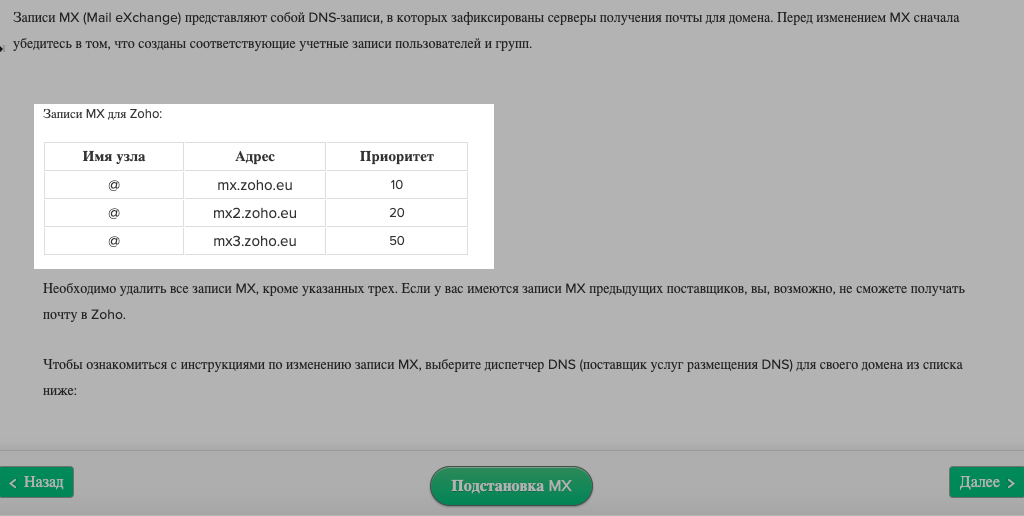This screenshot has height=516, width=1024.
Task: Click the @ host cell in mx3.zoho.eu row
Action: point(114,241)
